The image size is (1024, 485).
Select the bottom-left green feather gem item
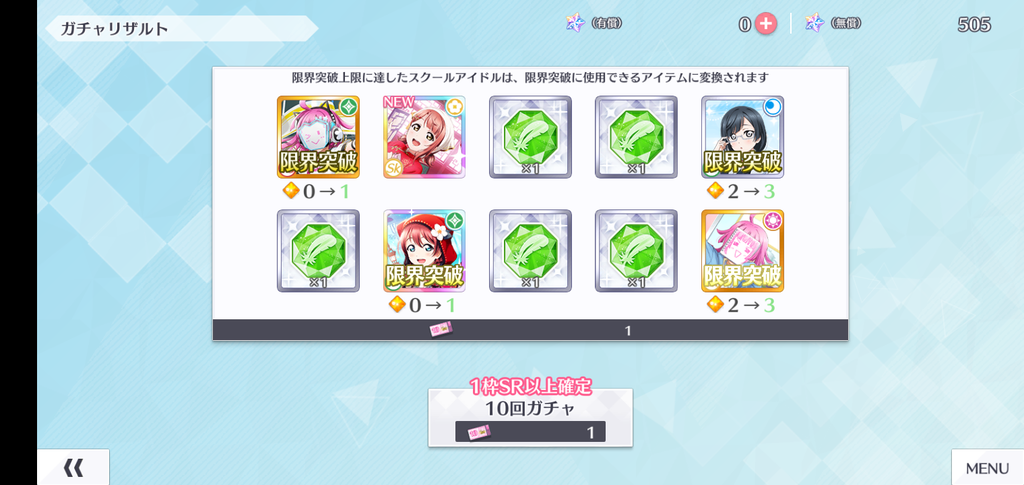318,251
